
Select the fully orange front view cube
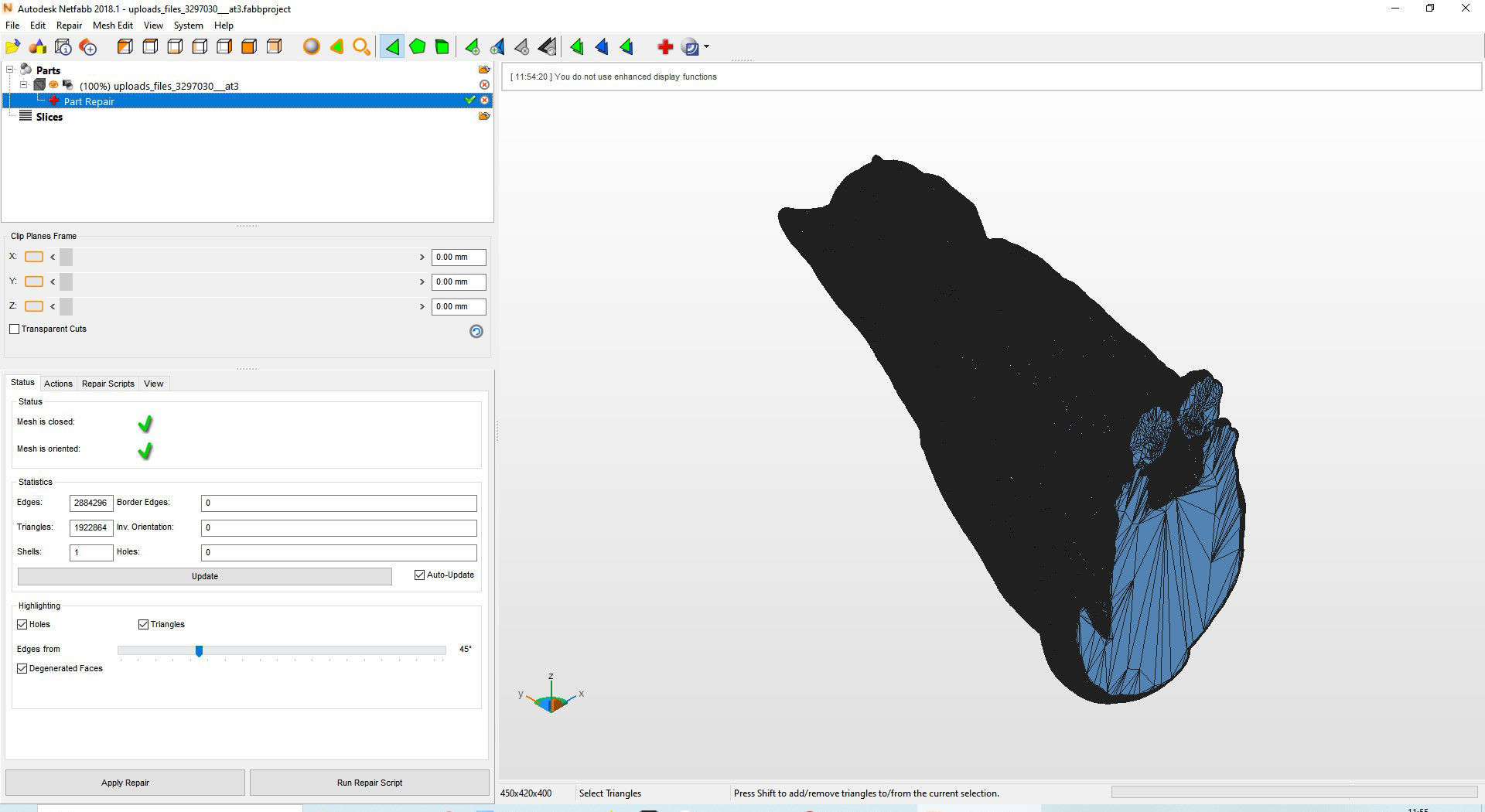(x=249, y=47)
